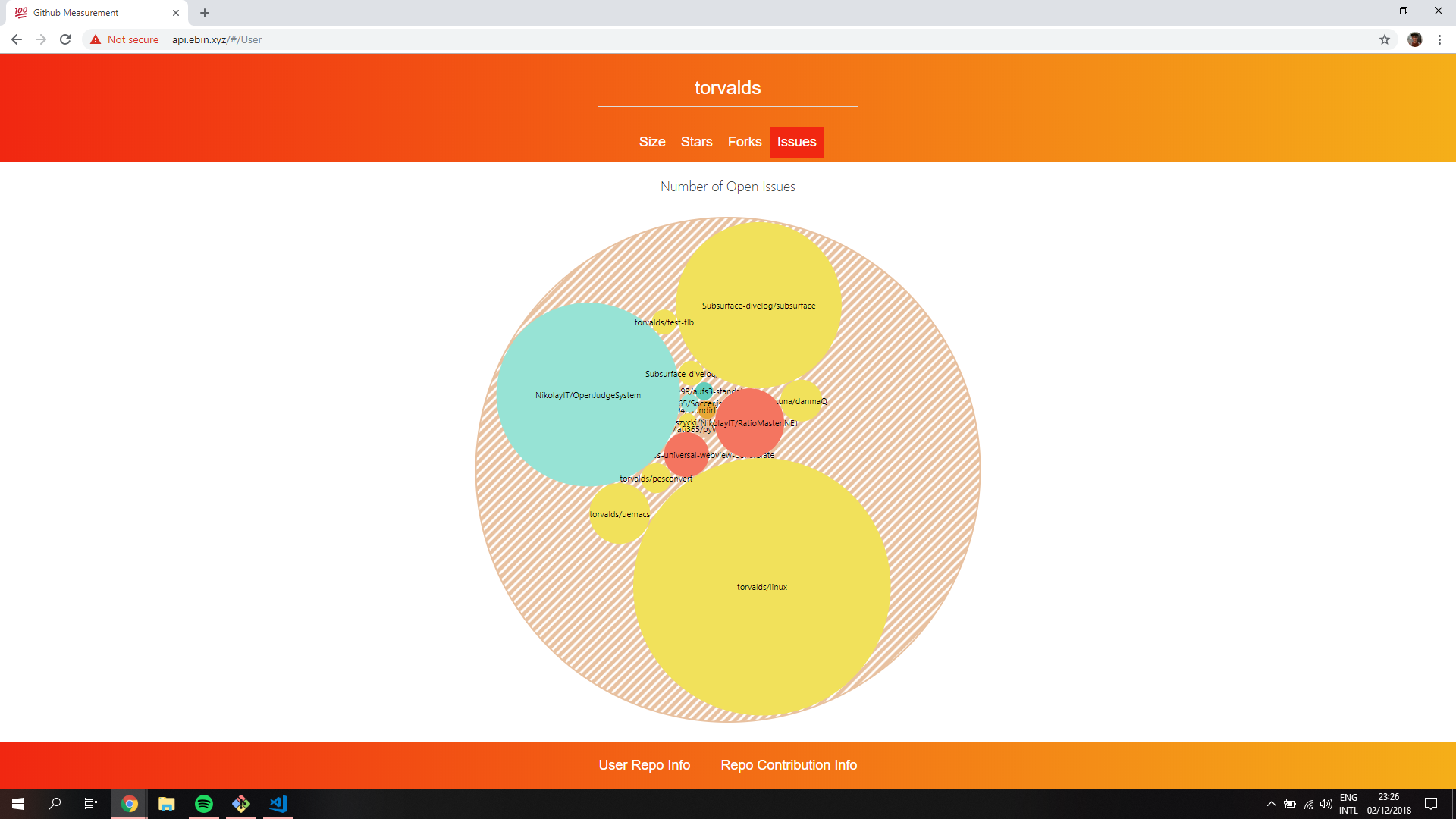The height and width of the screenshot is (819, 1456).
Task: Open Visual Studio Code from taskbar
Action: [x=278, y=804]
